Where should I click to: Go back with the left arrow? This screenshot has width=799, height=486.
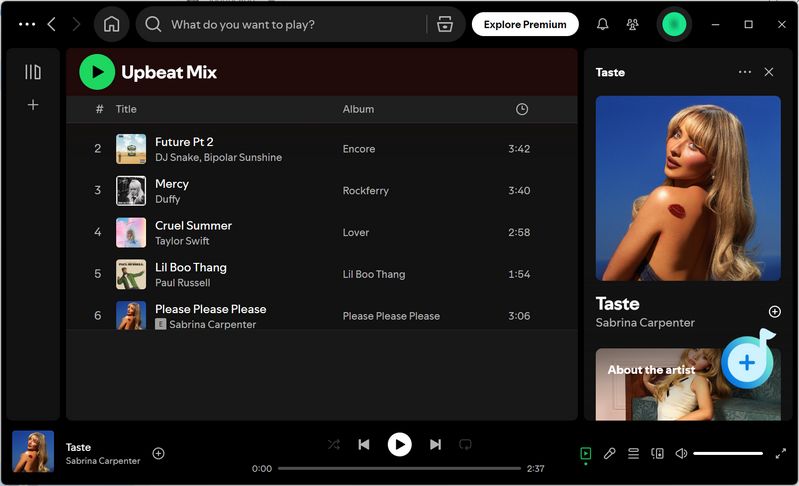coord(51,24)
